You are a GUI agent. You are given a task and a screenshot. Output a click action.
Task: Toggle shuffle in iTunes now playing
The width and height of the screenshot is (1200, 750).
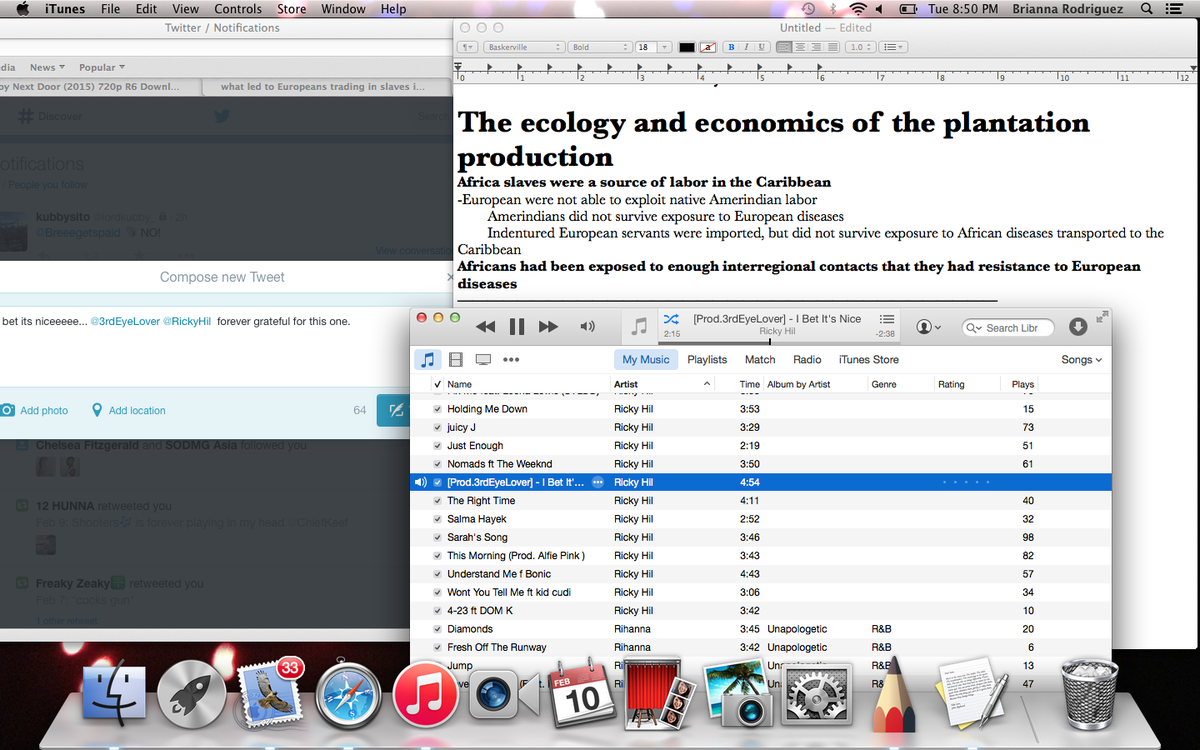pos(672,318)
